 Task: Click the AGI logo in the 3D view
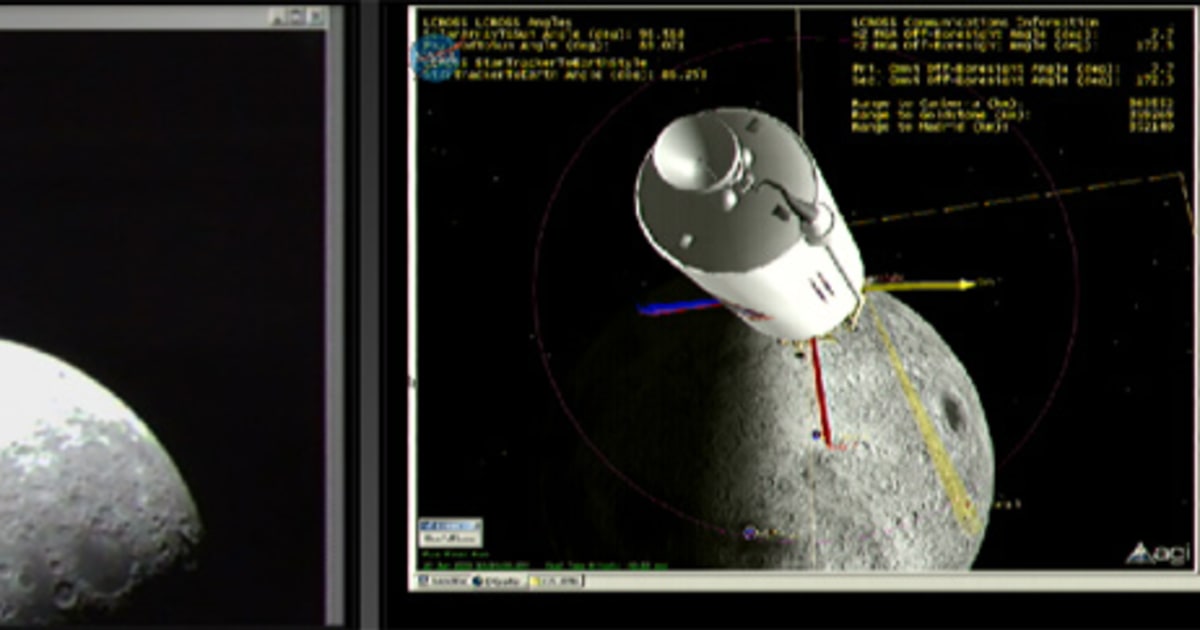pos(1156,552)
